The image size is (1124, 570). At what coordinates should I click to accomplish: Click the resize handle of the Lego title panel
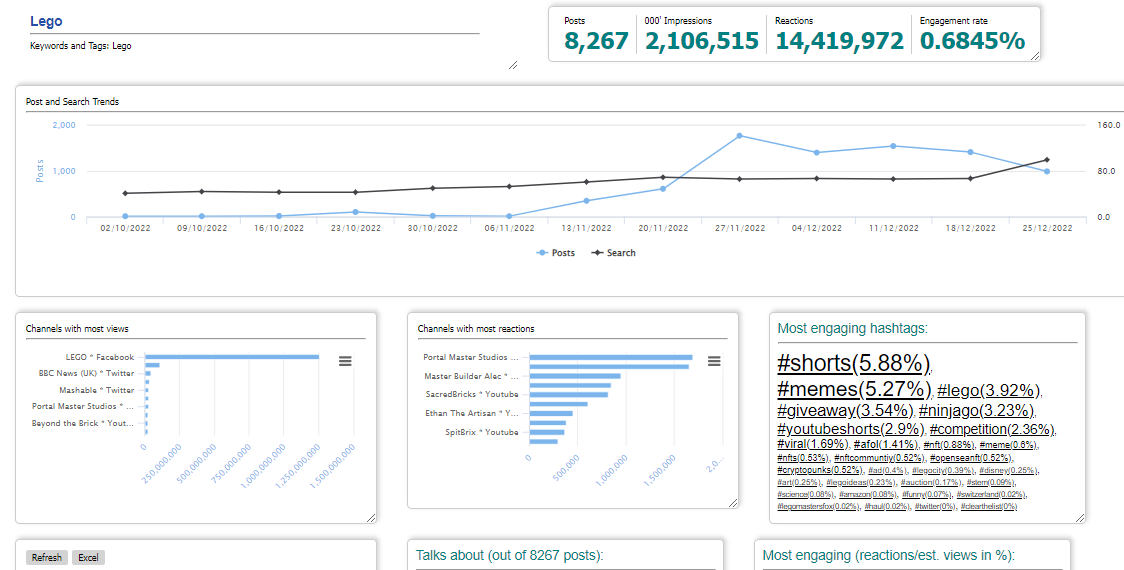pos(513,65)
